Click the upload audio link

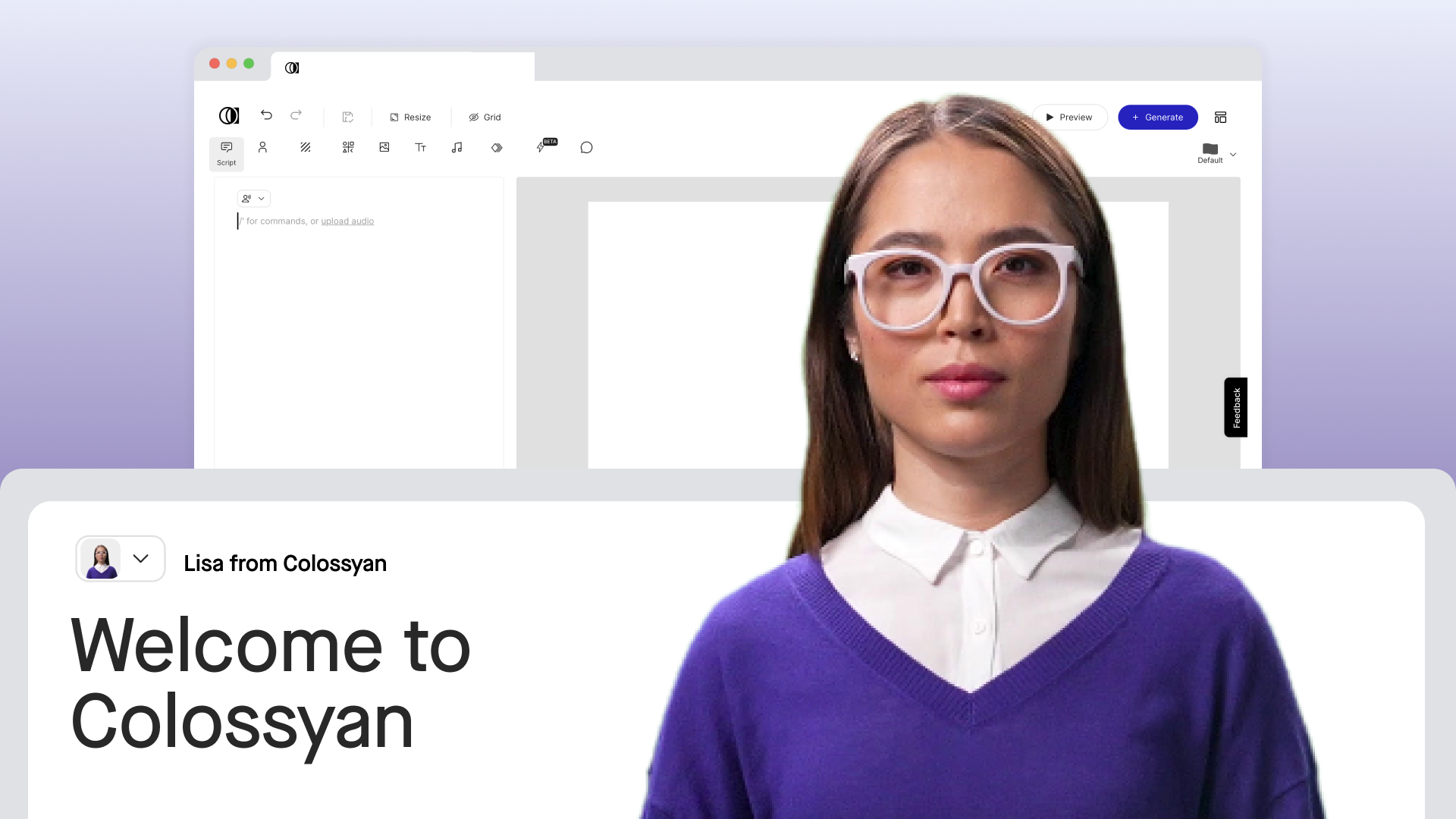tap(347, 221)
